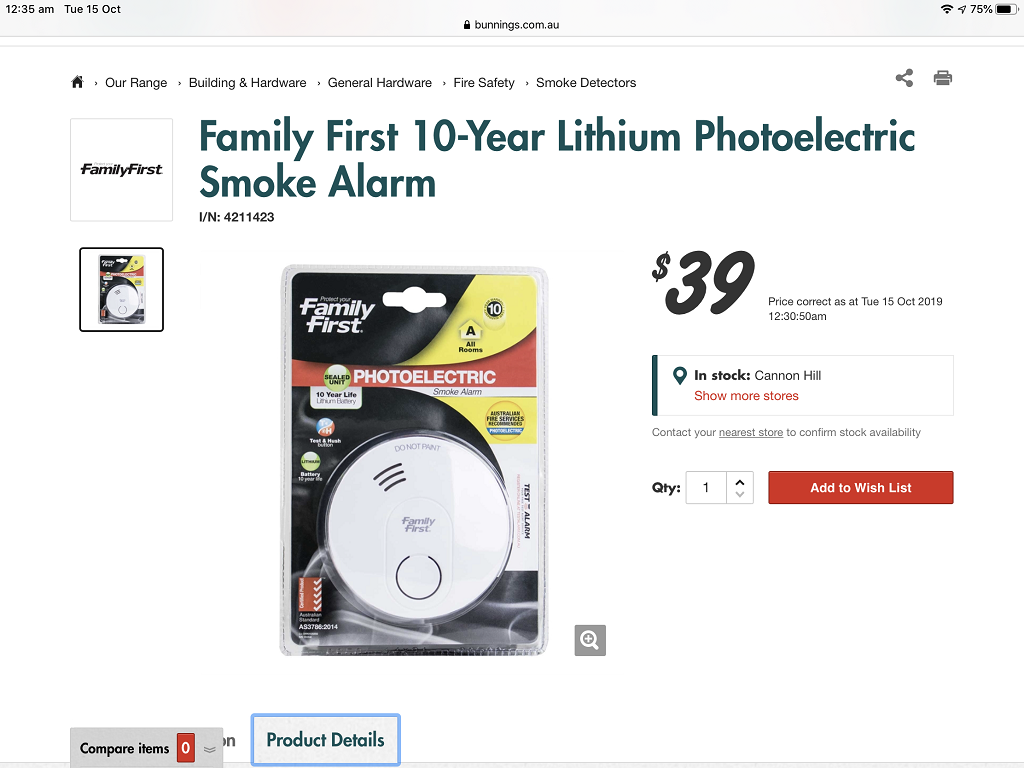Decrease quantity with down arrow
This screenshot has width=1024, height=768.
tap(740, 494)
